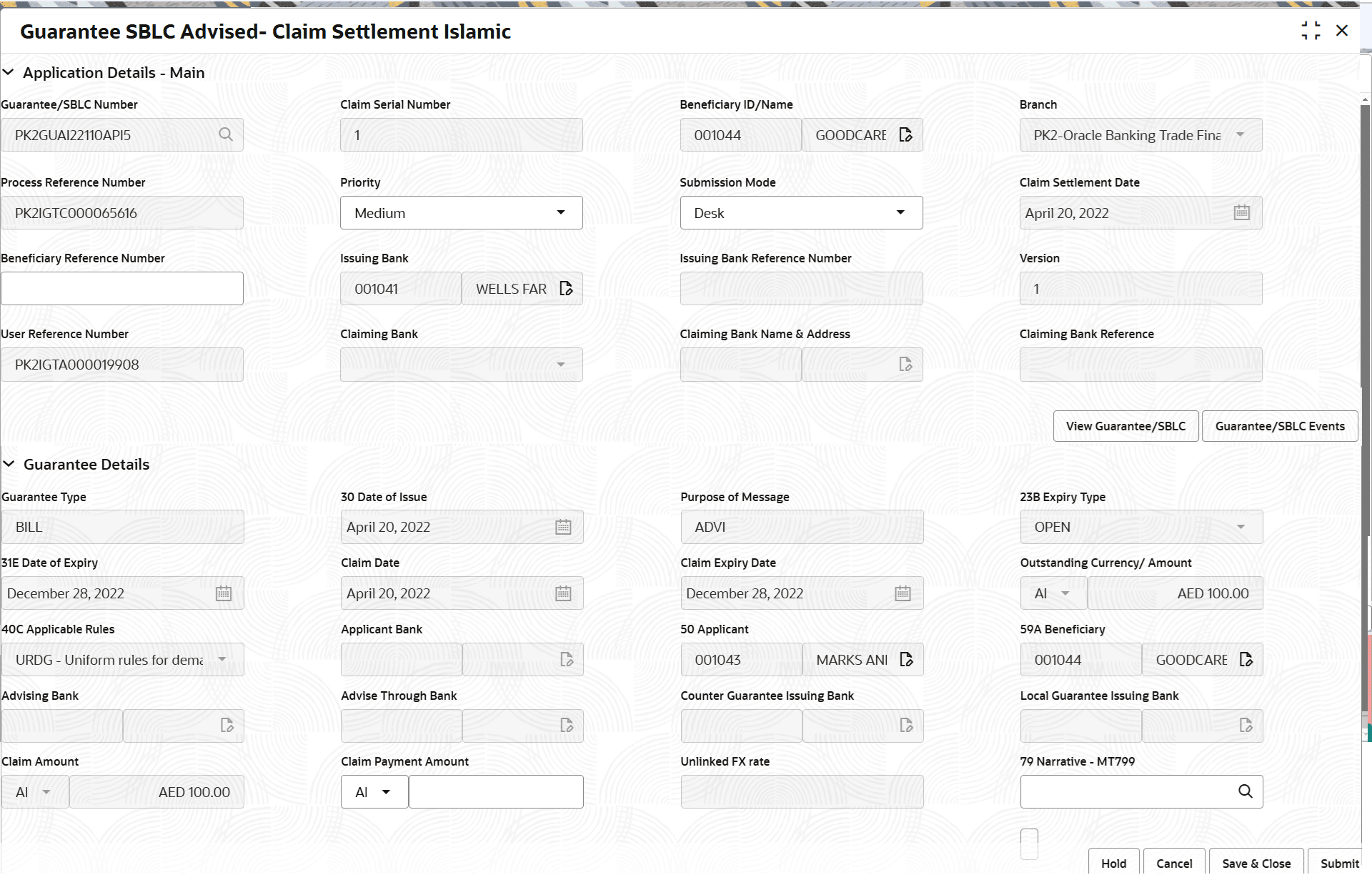Click 50 Applicant MARKS ANI details icon

coord(906,660)
